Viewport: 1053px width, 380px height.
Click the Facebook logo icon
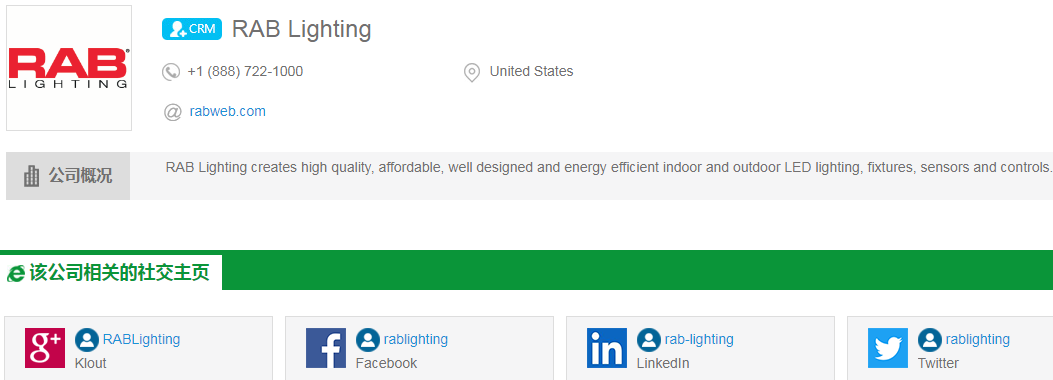[326, 348]
